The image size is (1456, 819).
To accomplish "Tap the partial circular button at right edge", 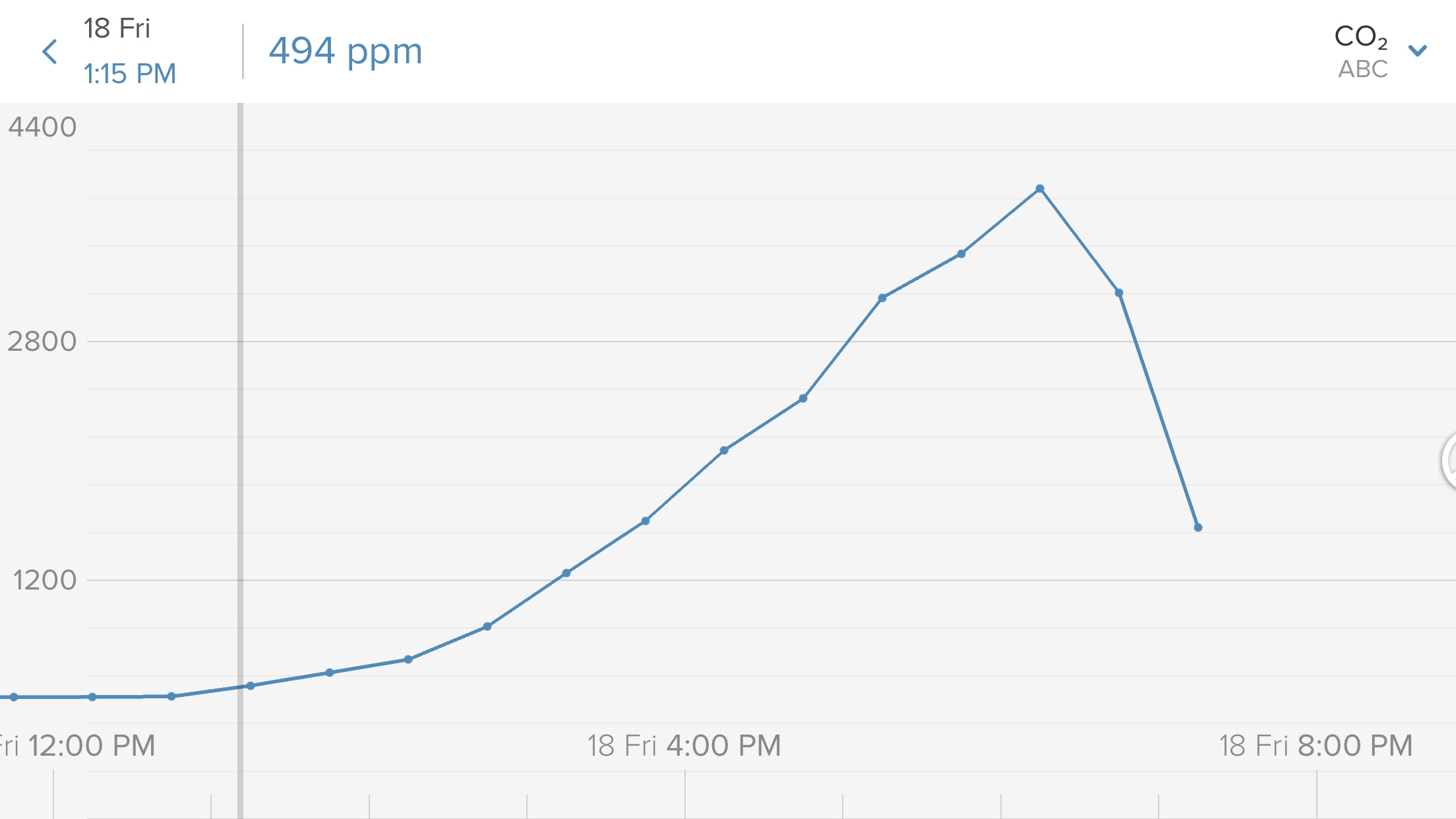I will coord(1449,461).
